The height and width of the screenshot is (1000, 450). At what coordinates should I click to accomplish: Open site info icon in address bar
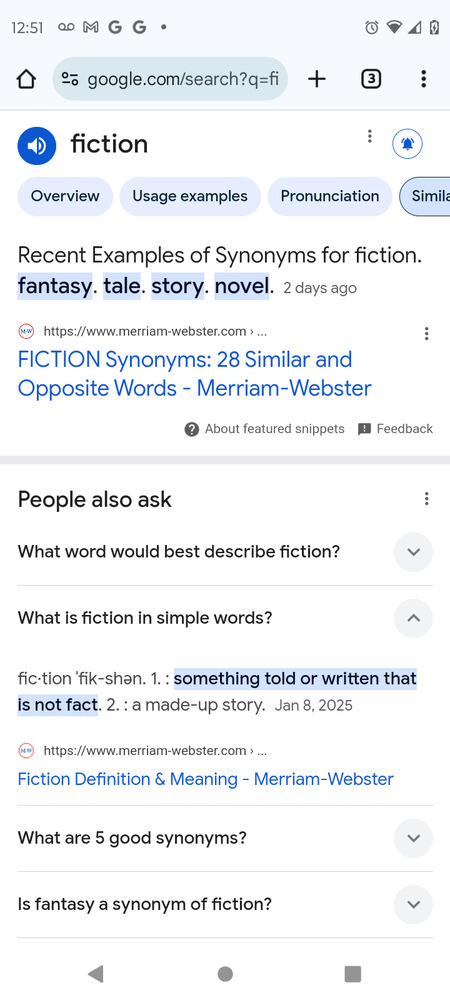pyautogui.click(x=69, y=79)
